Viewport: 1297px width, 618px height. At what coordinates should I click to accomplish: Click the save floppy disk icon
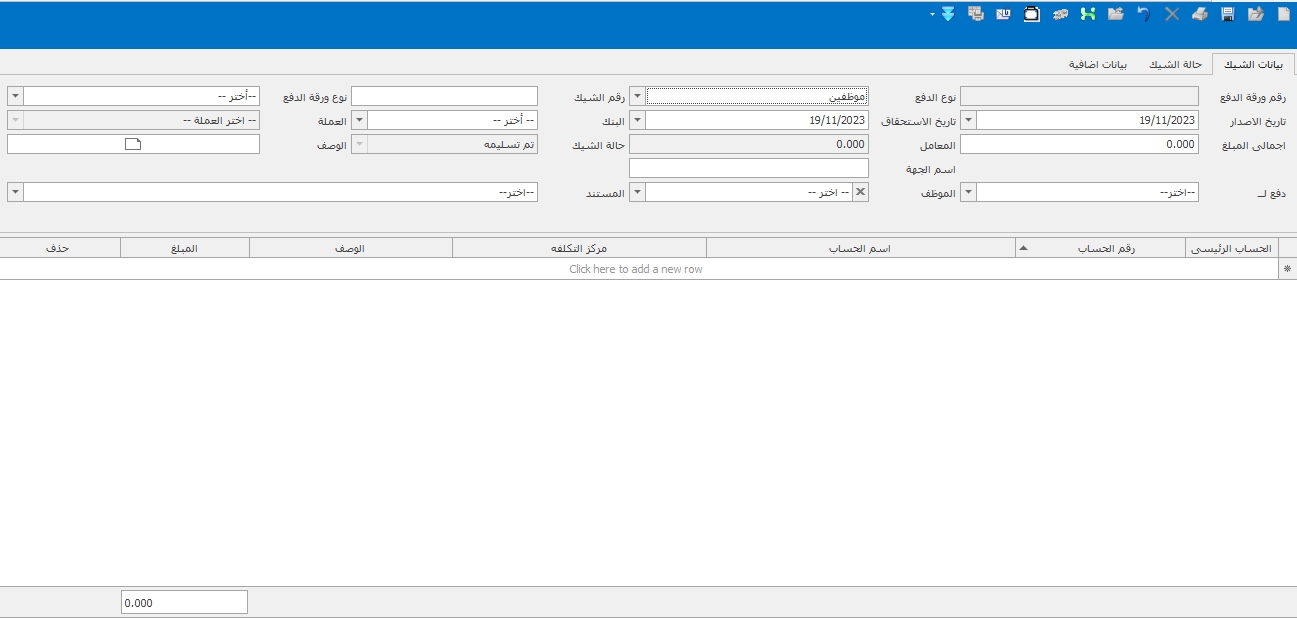(1228, 14)
